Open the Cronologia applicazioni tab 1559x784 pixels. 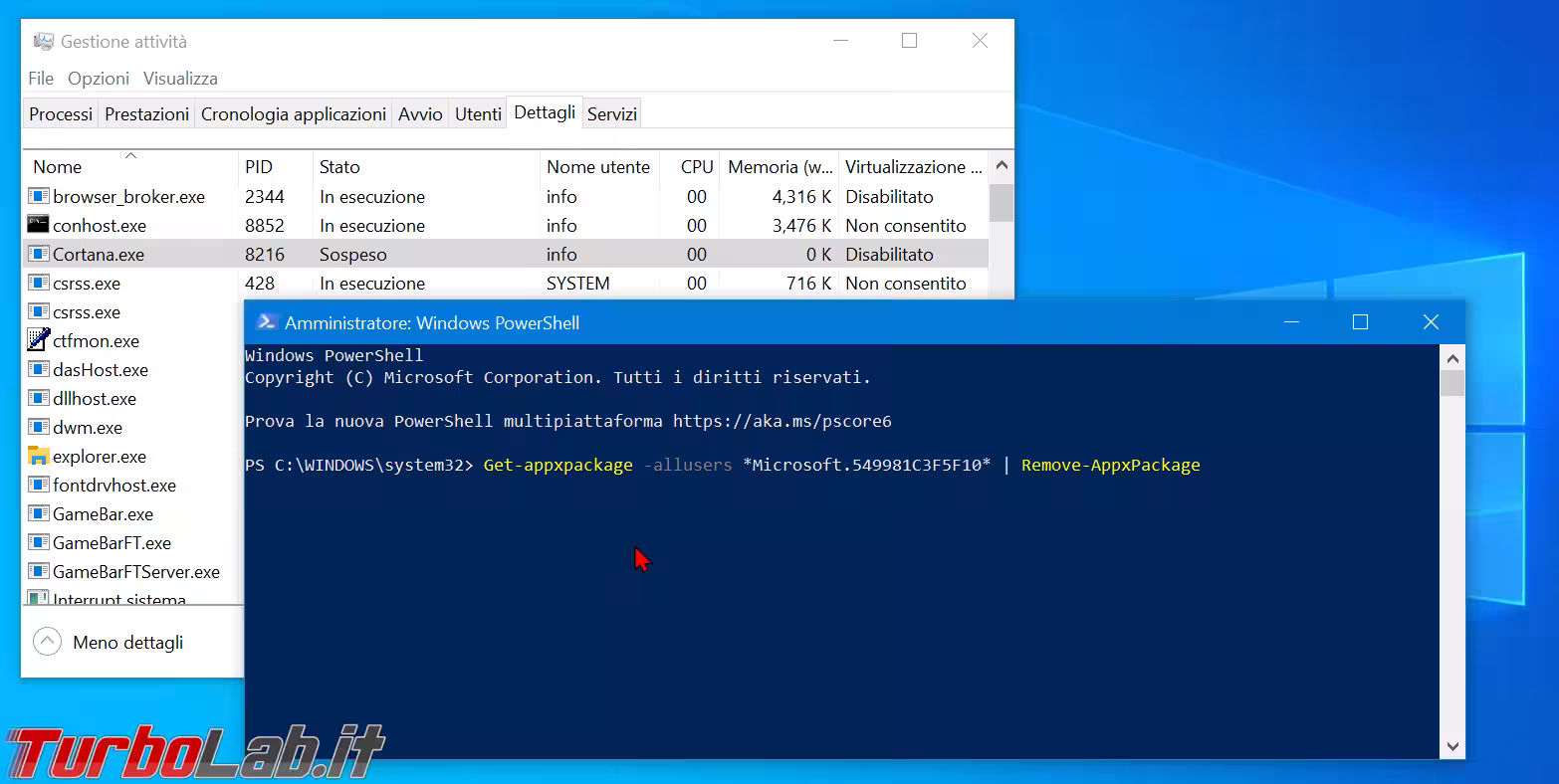point(293,114)
